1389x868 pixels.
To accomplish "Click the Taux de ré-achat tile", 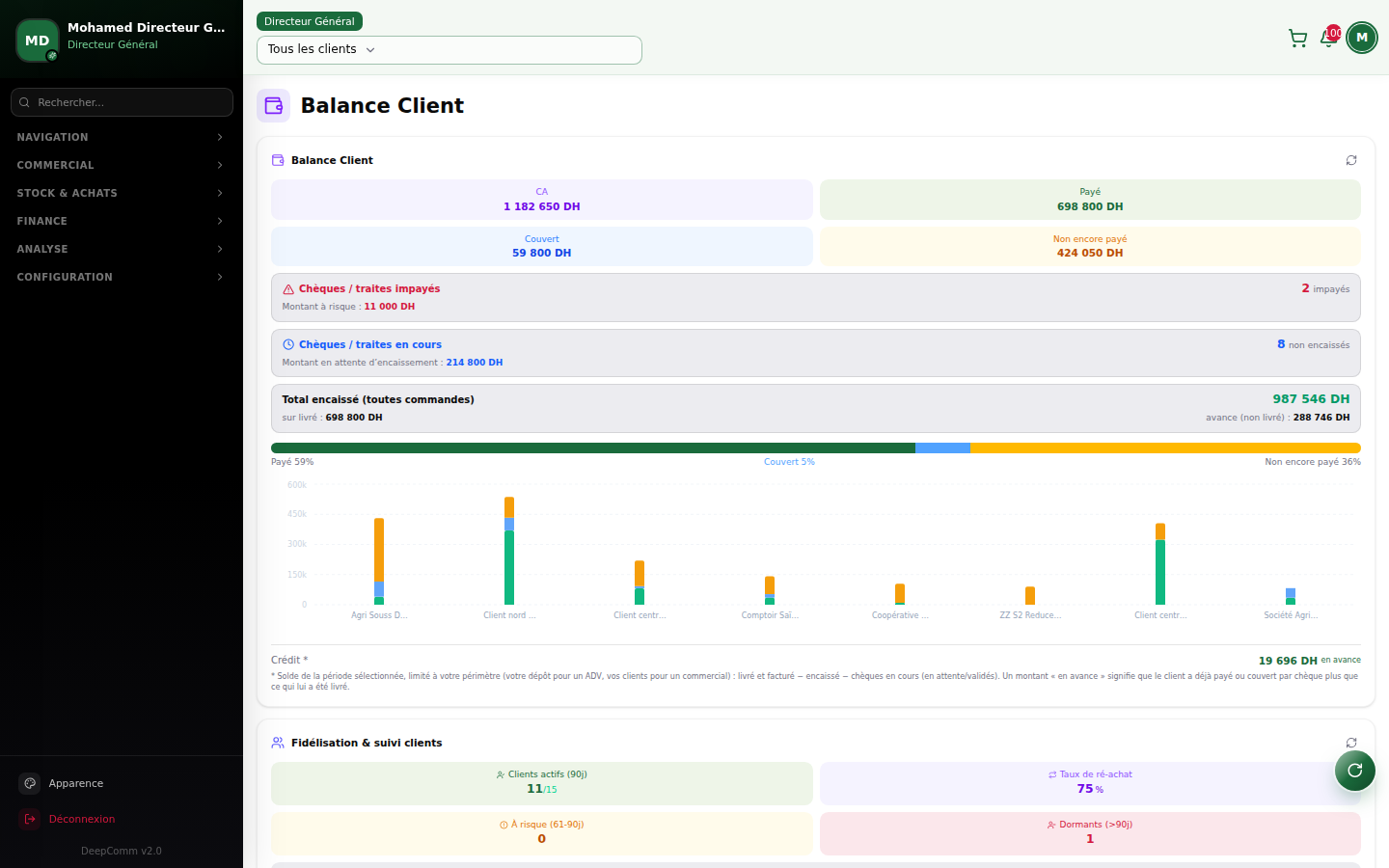I will pos(1090,783).
